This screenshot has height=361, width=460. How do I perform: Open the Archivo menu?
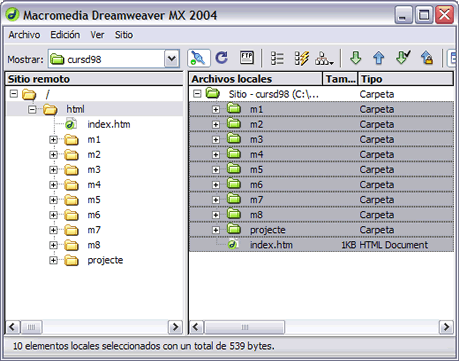click(24, 35)
